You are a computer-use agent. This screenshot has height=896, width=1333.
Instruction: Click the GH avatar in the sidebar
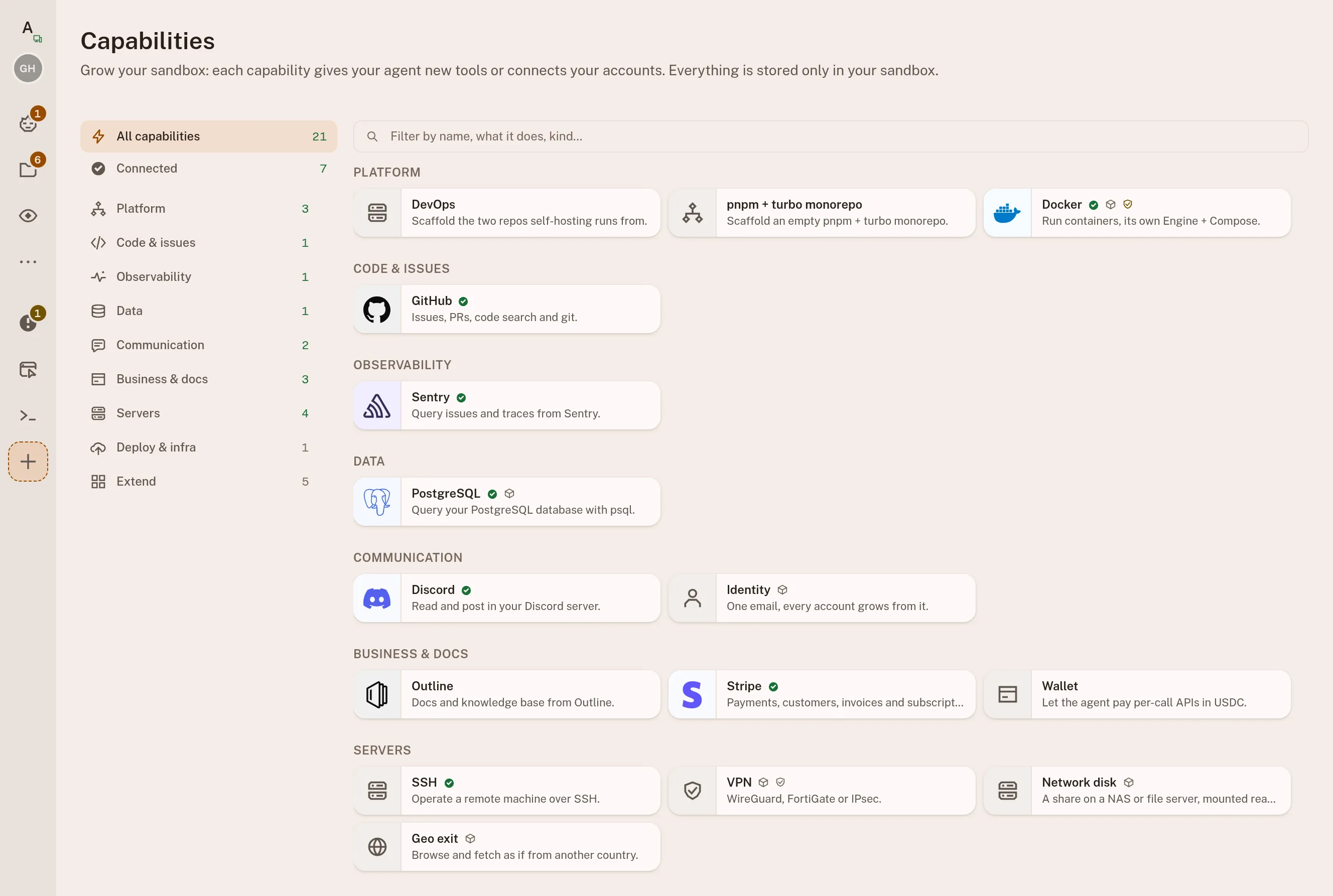[x=28, y=69]
